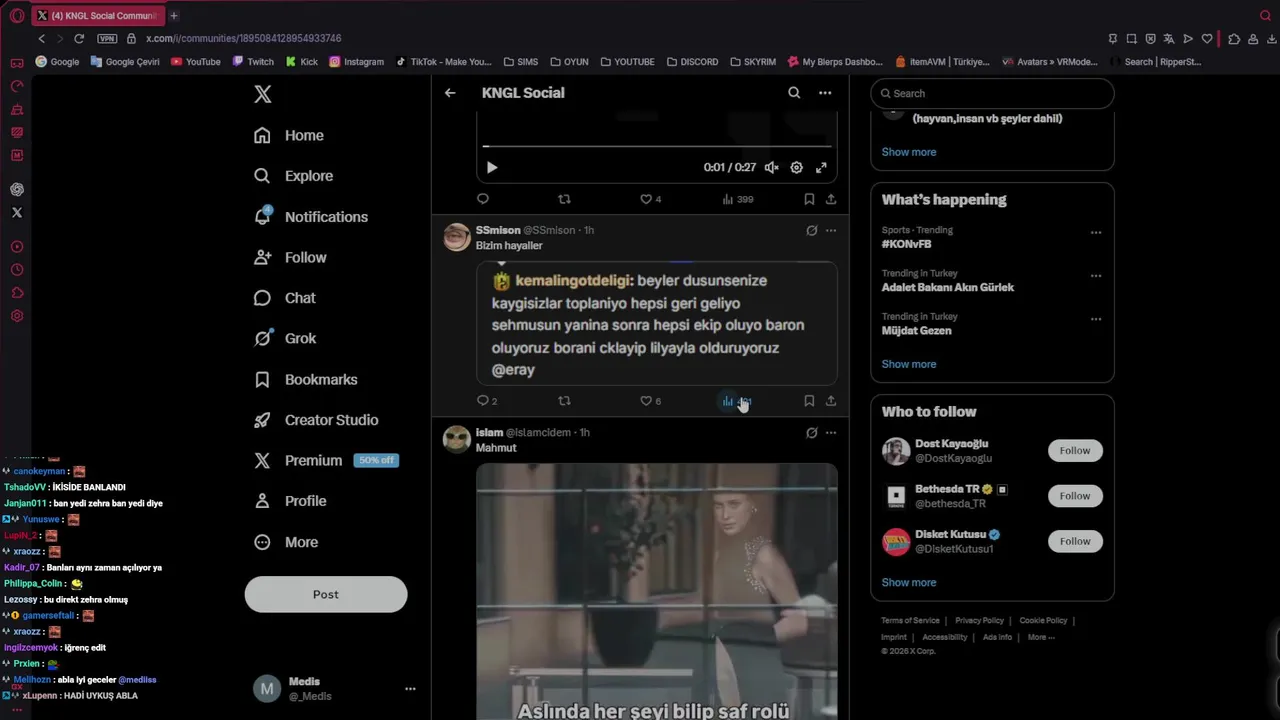The image size is (1280, 720).
Task: Open the DISCORD bookmarks folder
Action: coord(692,61)
